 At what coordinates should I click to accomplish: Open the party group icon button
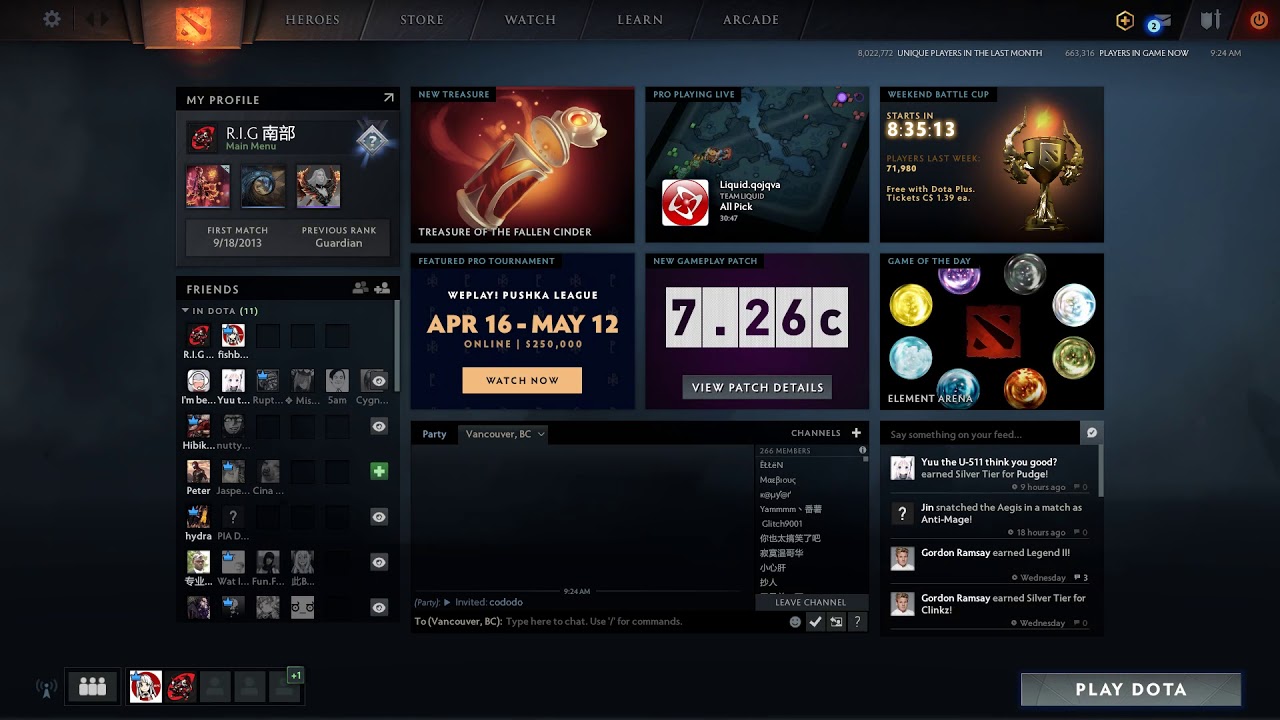pos(92,686)
